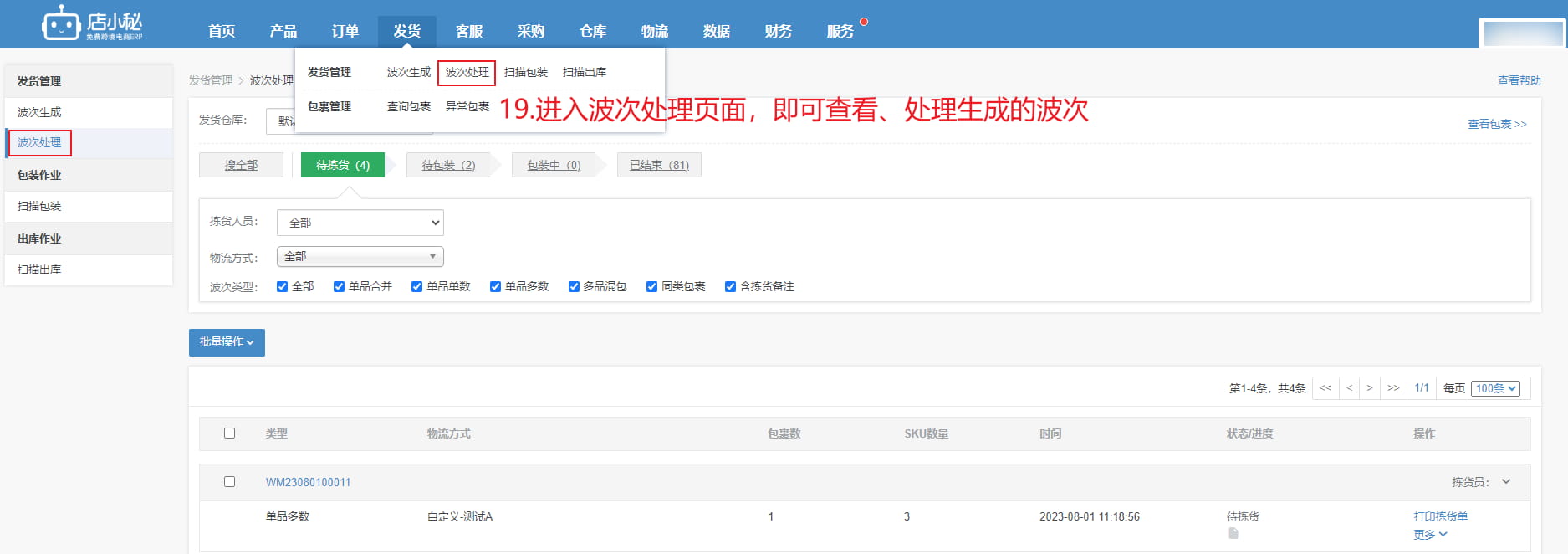Go to the first page of results

tap(1325, 388)
